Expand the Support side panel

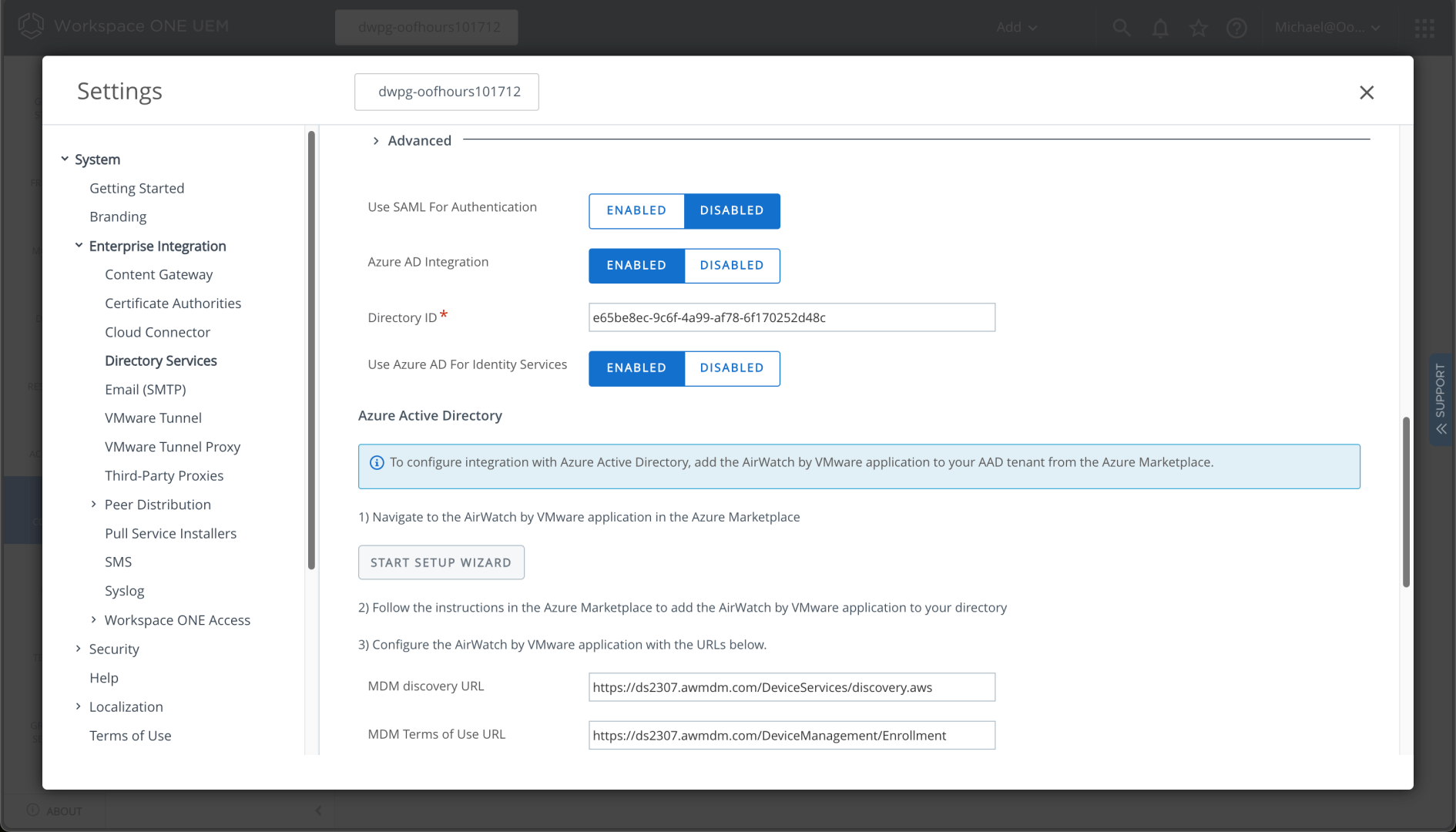(x=1441, y=399)
